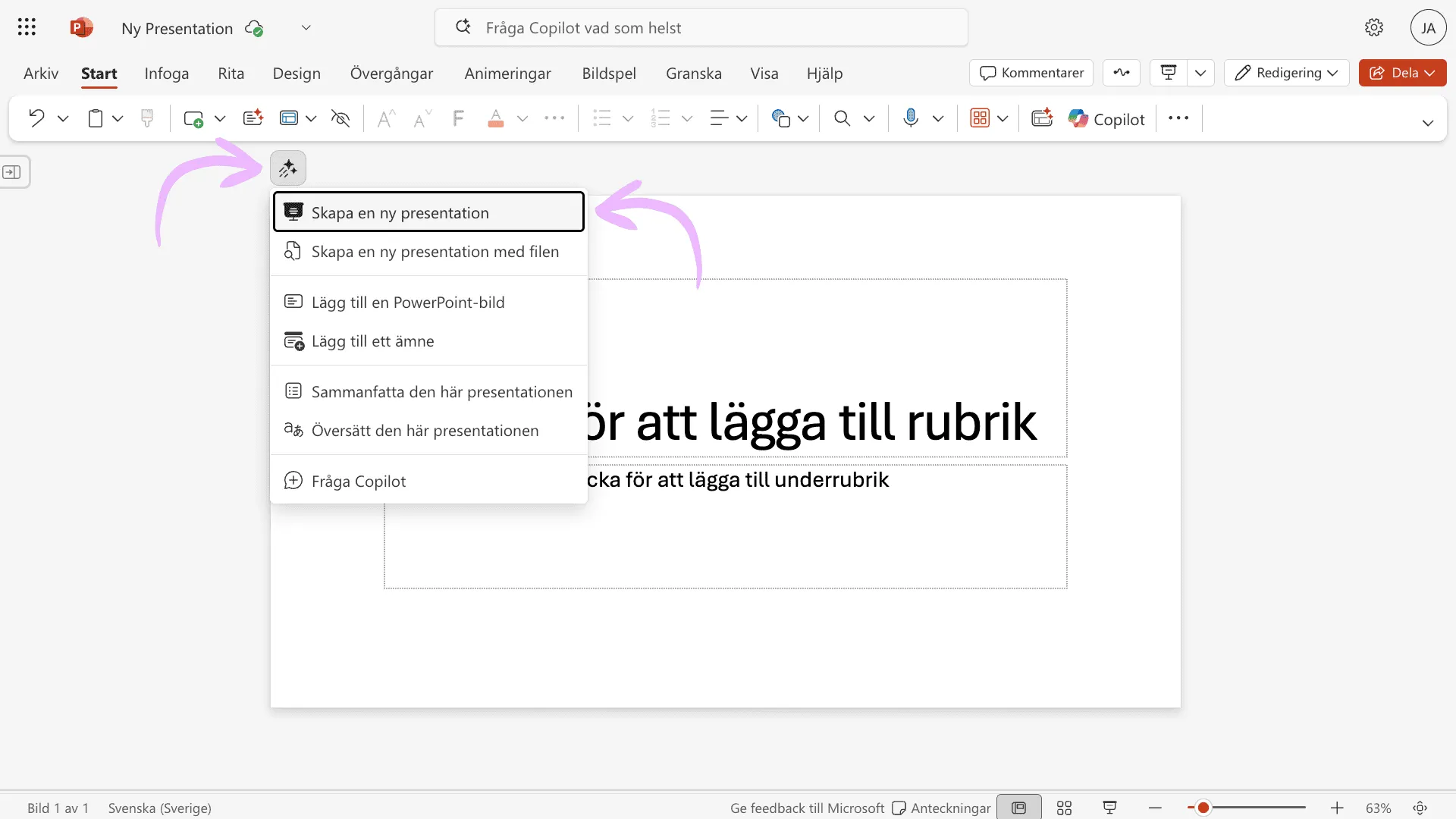Open the Hjälp tab
This screenshot has width=1456, height=819.
[x=824, y=74]
